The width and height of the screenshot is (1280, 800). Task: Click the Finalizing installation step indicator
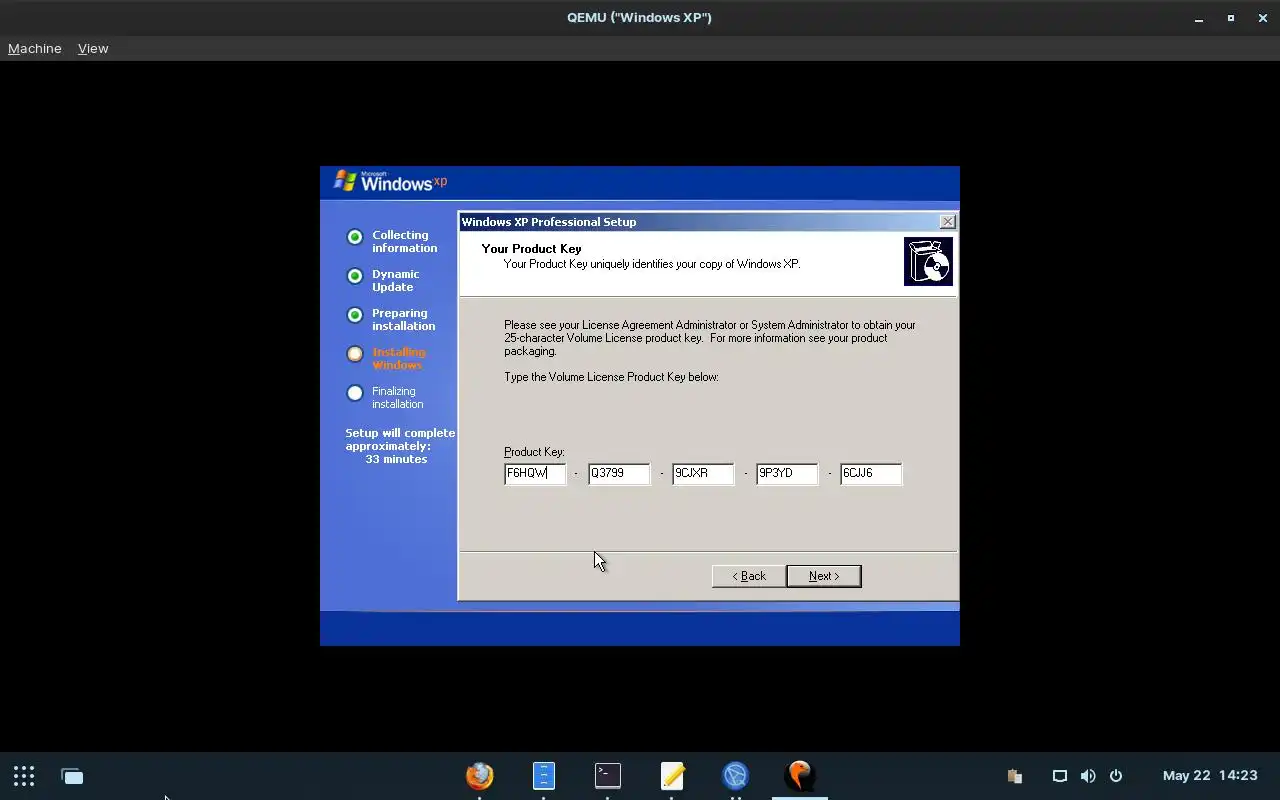tap(354, 393)
